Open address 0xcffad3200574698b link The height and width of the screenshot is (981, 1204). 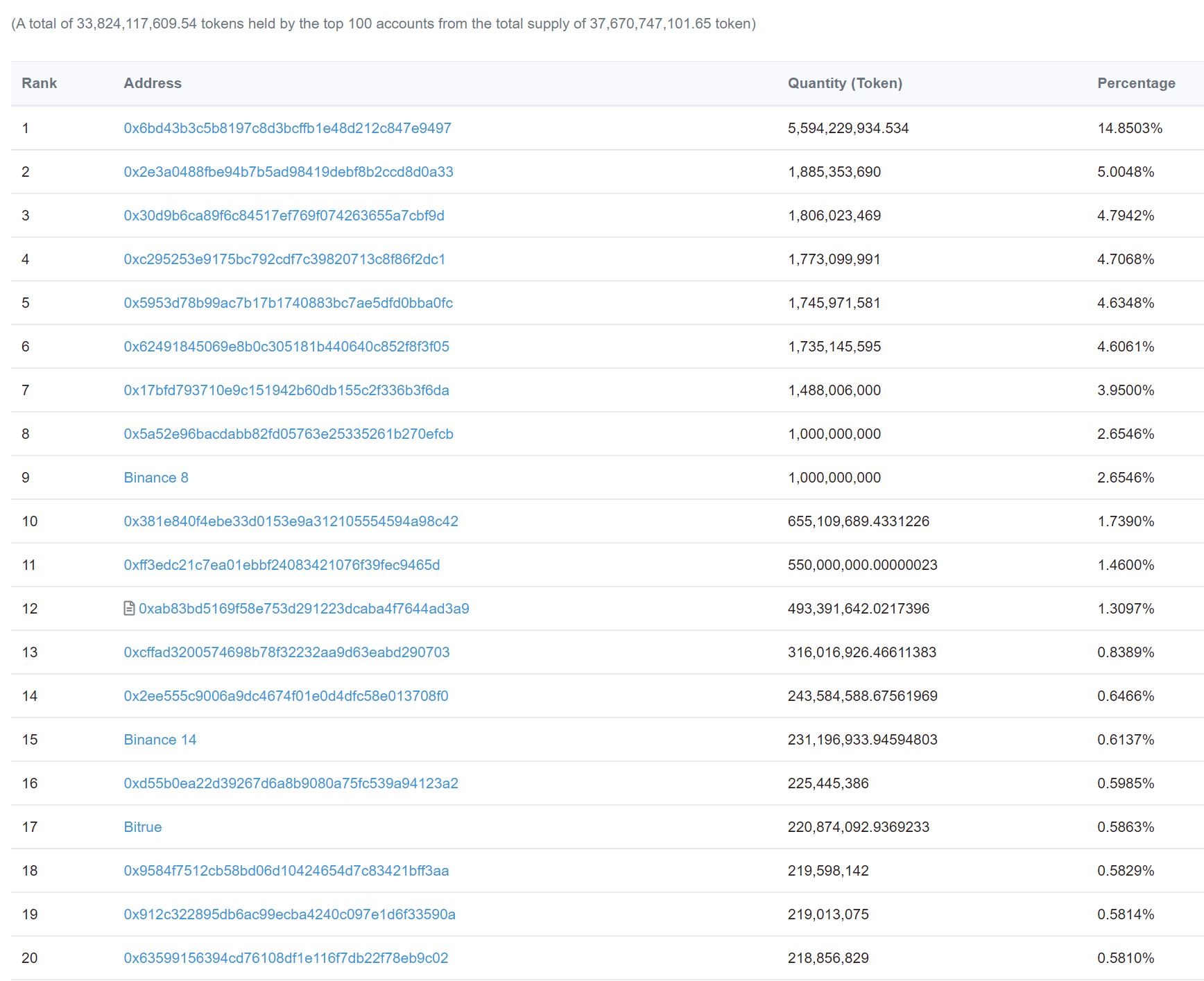click(x=287, y=652)
